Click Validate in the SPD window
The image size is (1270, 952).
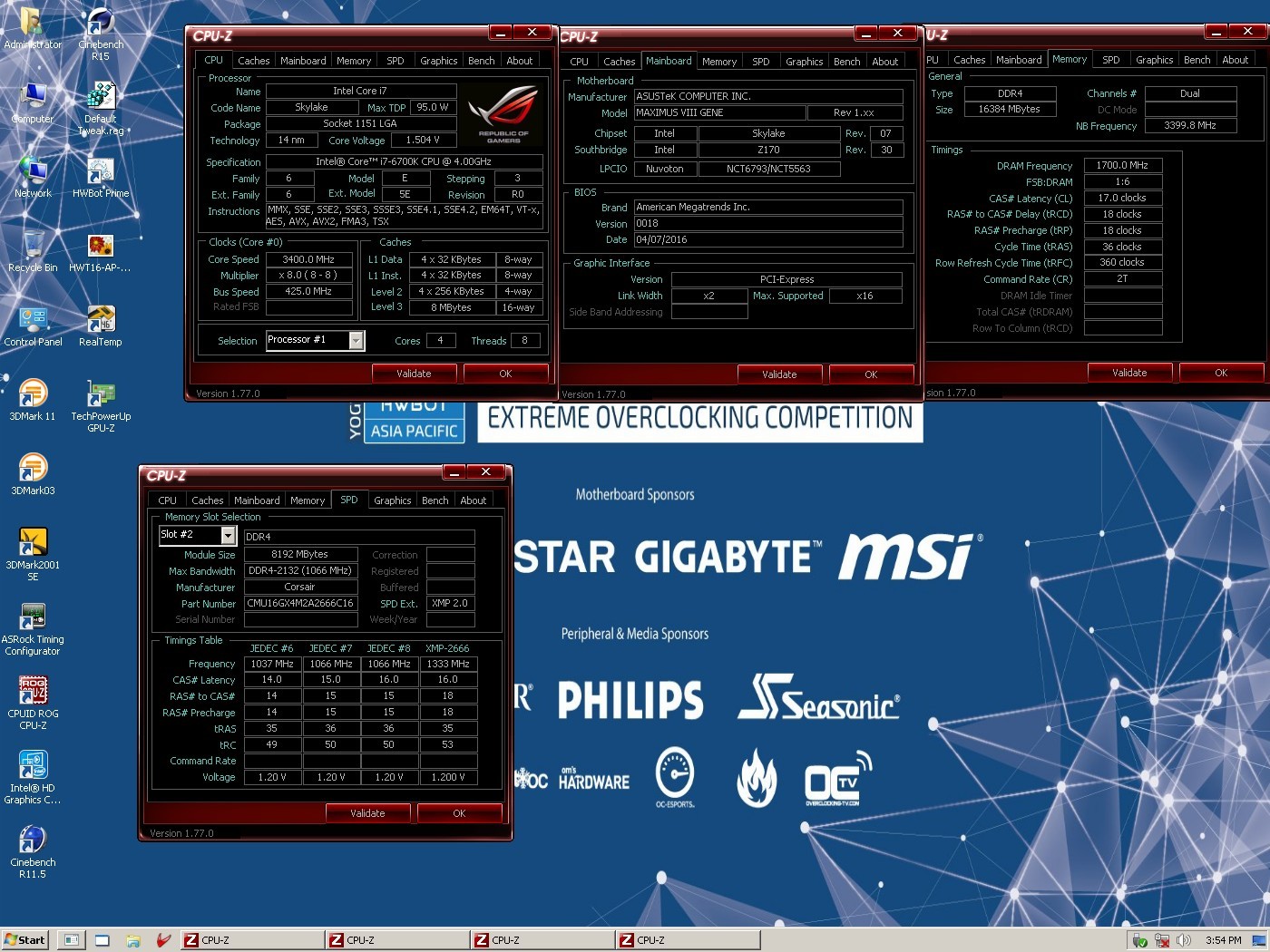(x=367, y=813)
